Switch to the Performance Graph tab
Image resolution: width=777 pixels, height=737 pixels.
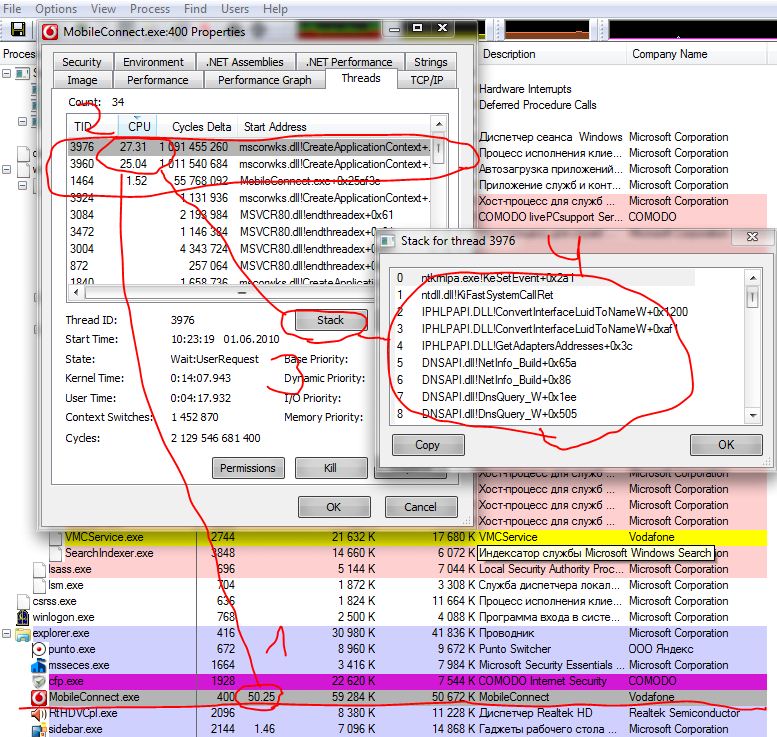(265, 80)
